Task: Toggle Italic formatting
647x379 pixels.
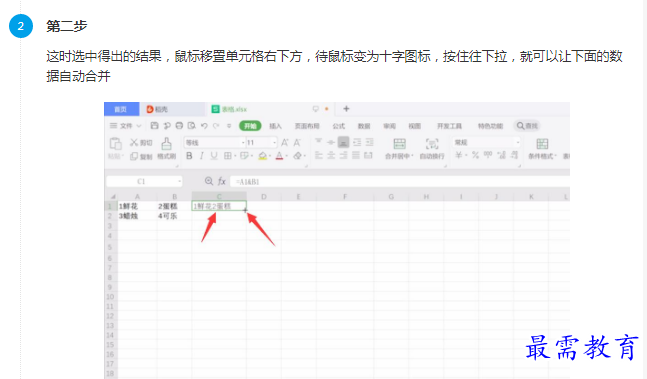Action: (x=201, y=155)
